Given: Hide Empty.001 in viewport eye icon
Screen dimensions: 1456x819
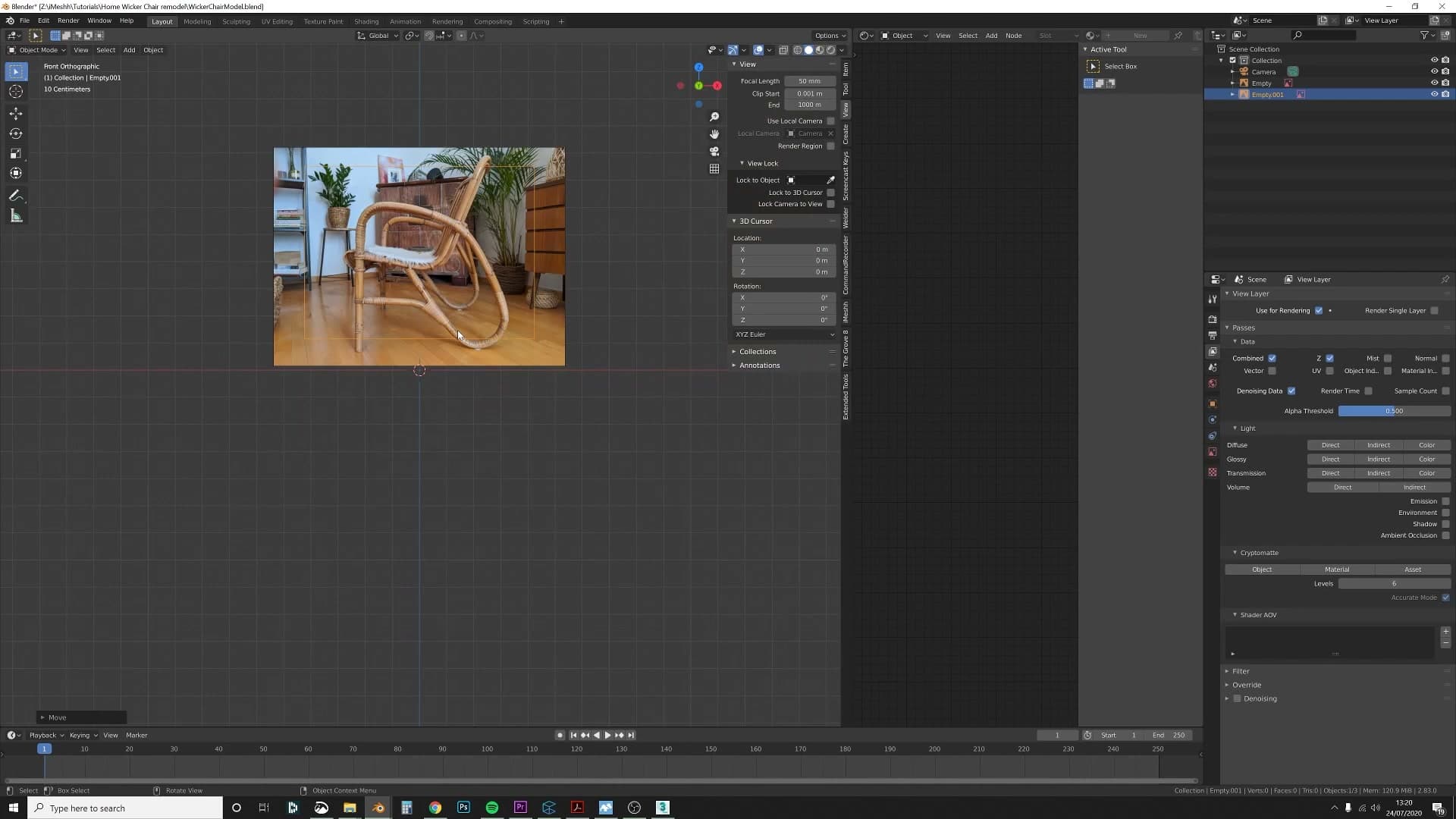Looking at the screenshot, I should click(x=1434, y=94).
